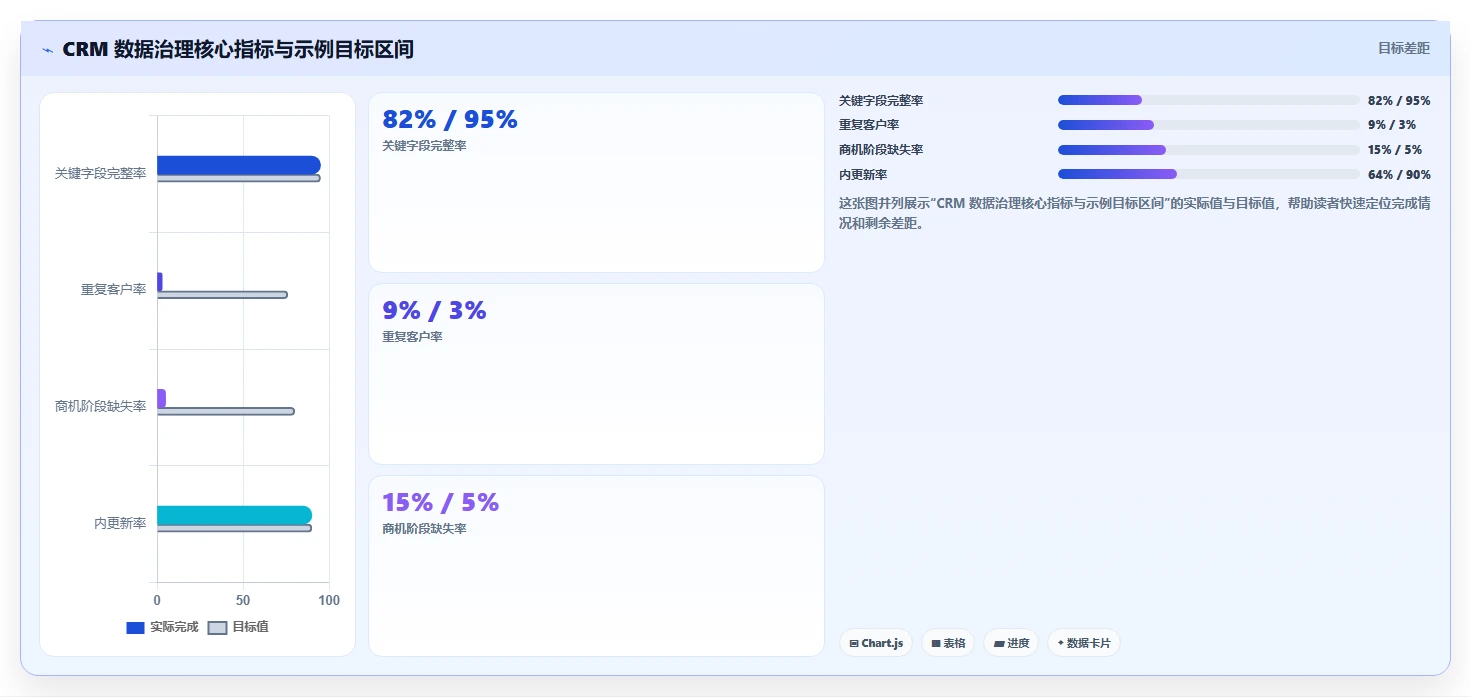
Task: Select the 进度 tag chip
Action: click(x=1011, y=643)
